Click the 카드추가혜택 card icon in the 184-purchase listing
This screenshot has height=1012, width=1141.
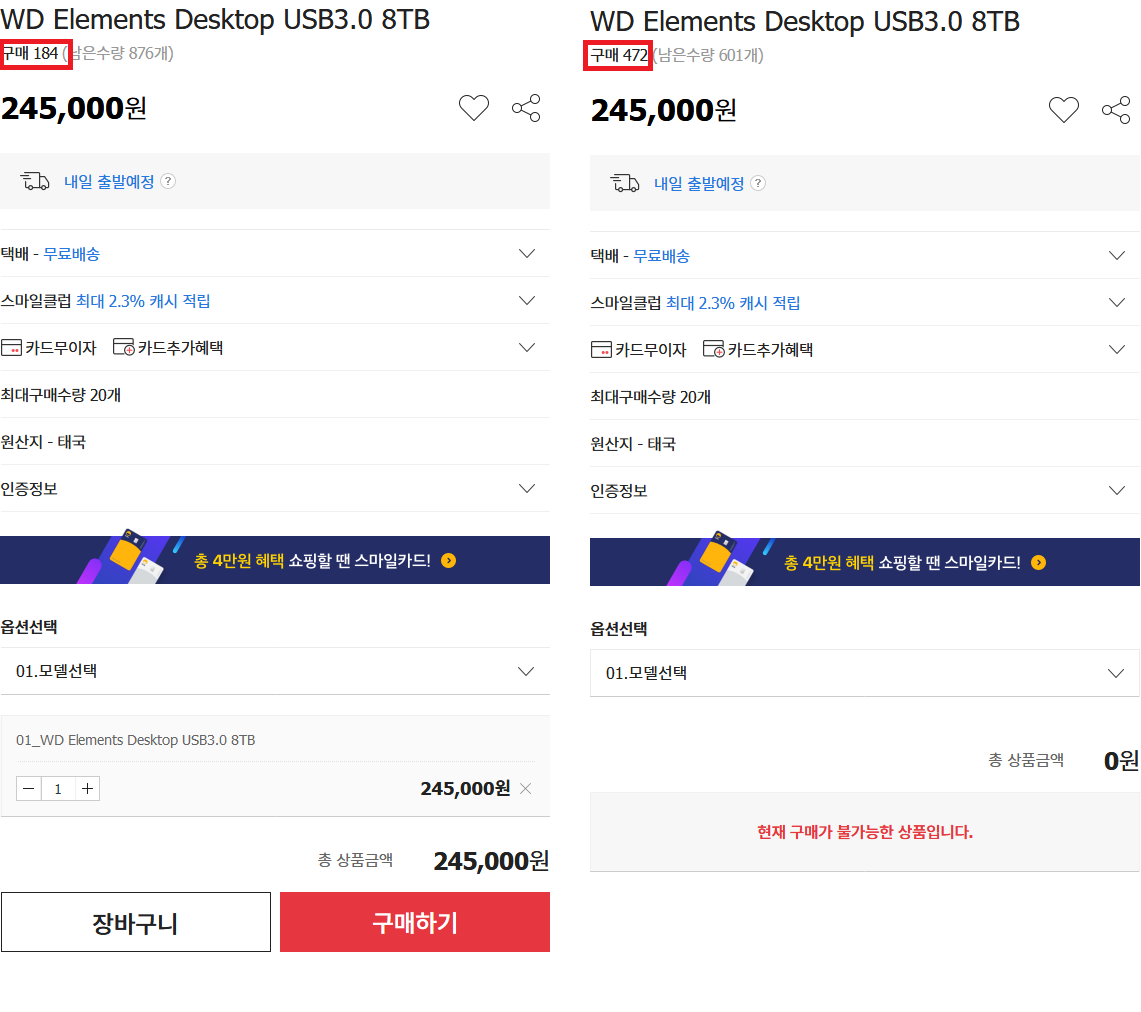[124, 348]
